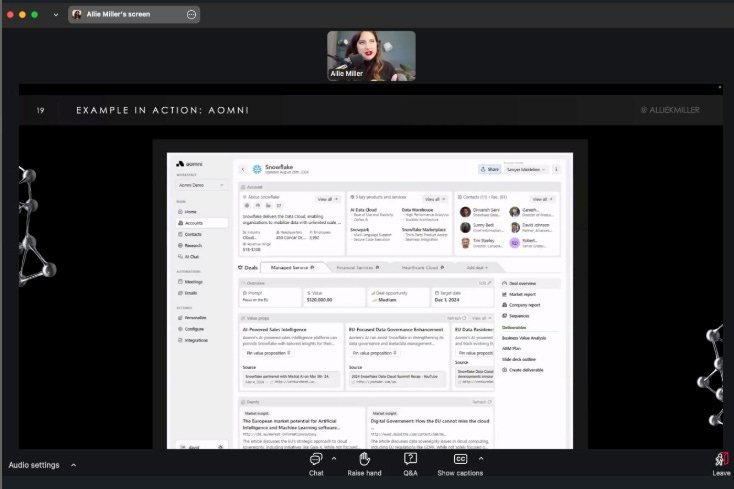
Task: Open the Digital Government EU cloud article
Action: (x=430, y=421)
